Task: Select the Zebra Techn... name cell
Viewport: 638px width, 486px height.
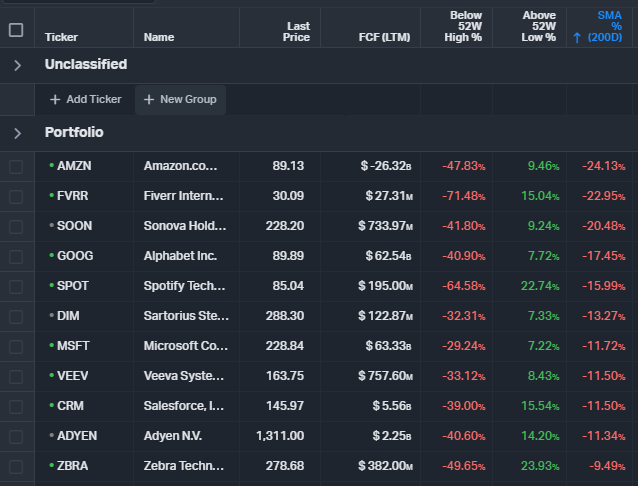Action: (x=184, y=466)
